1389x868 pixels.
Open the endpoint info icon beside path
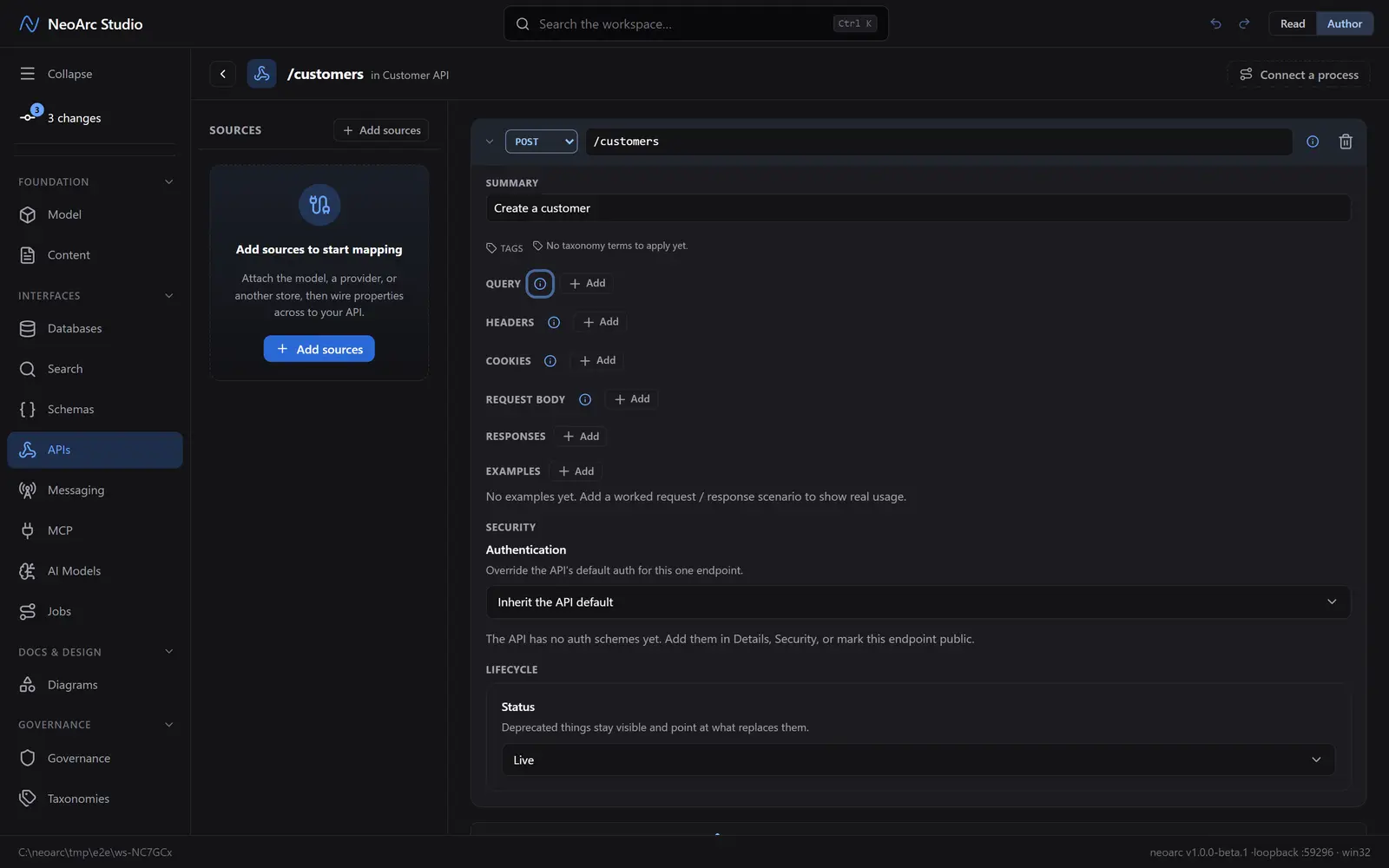[1313, 141]
